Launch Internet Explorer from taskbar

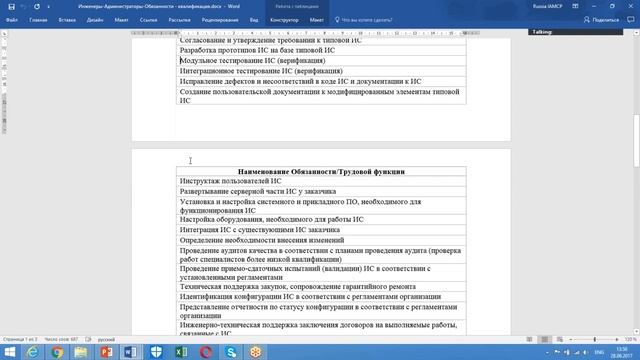click(x=32, y=352)
